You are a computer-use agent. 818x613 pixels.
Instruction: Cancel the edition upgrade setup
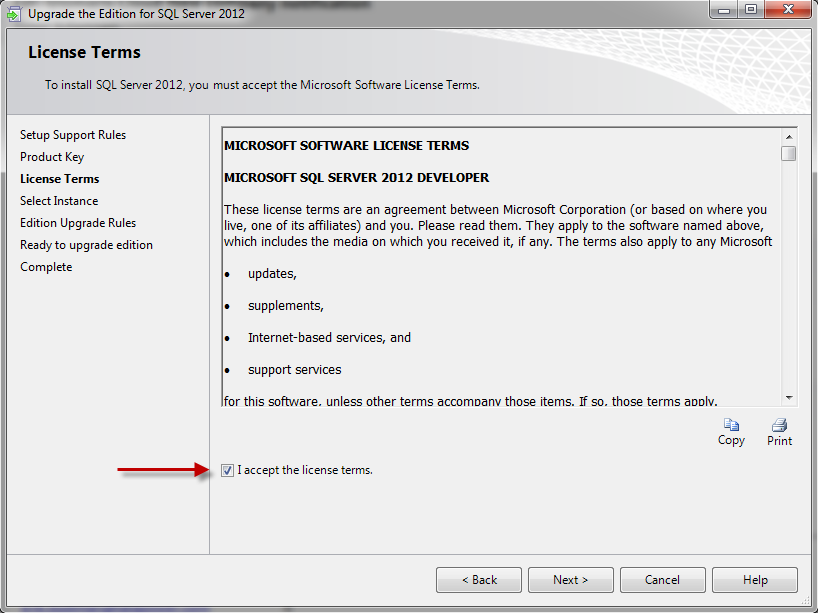663,580
